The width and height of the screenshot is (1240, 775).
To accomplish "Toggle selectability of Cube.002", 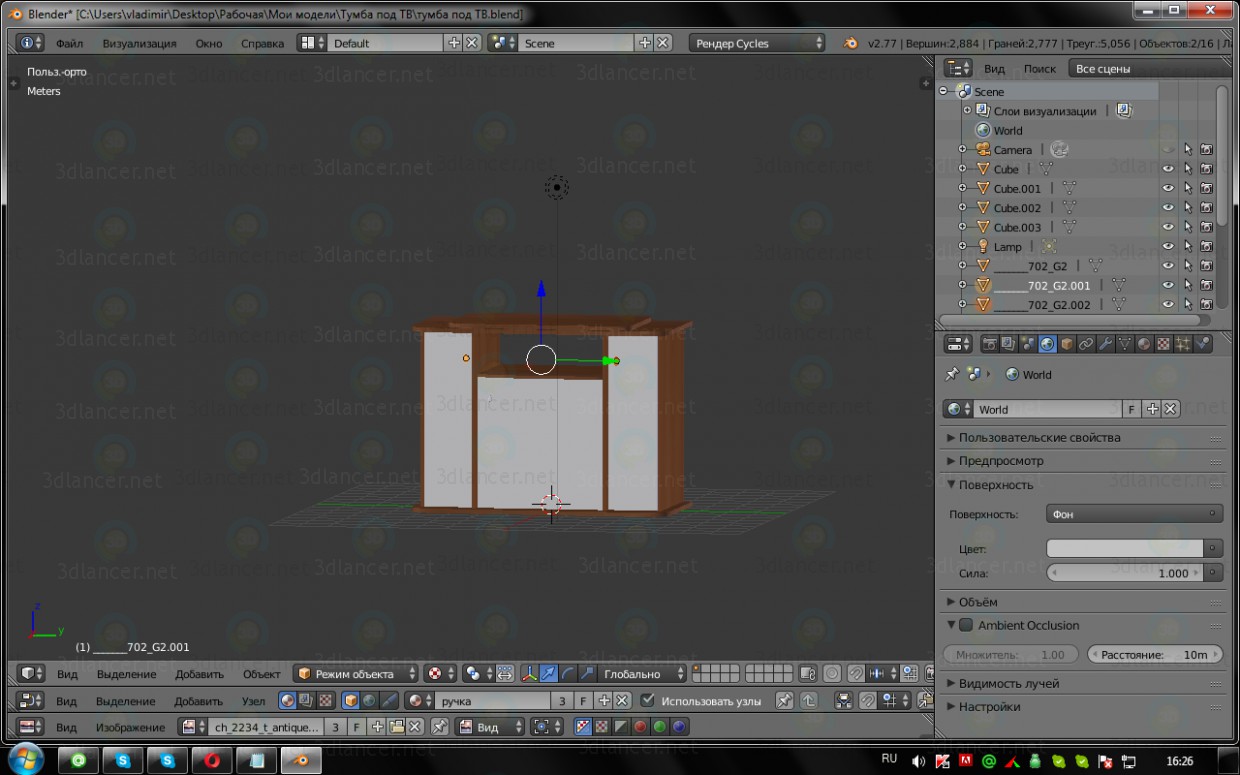I will coord(1187,208).
